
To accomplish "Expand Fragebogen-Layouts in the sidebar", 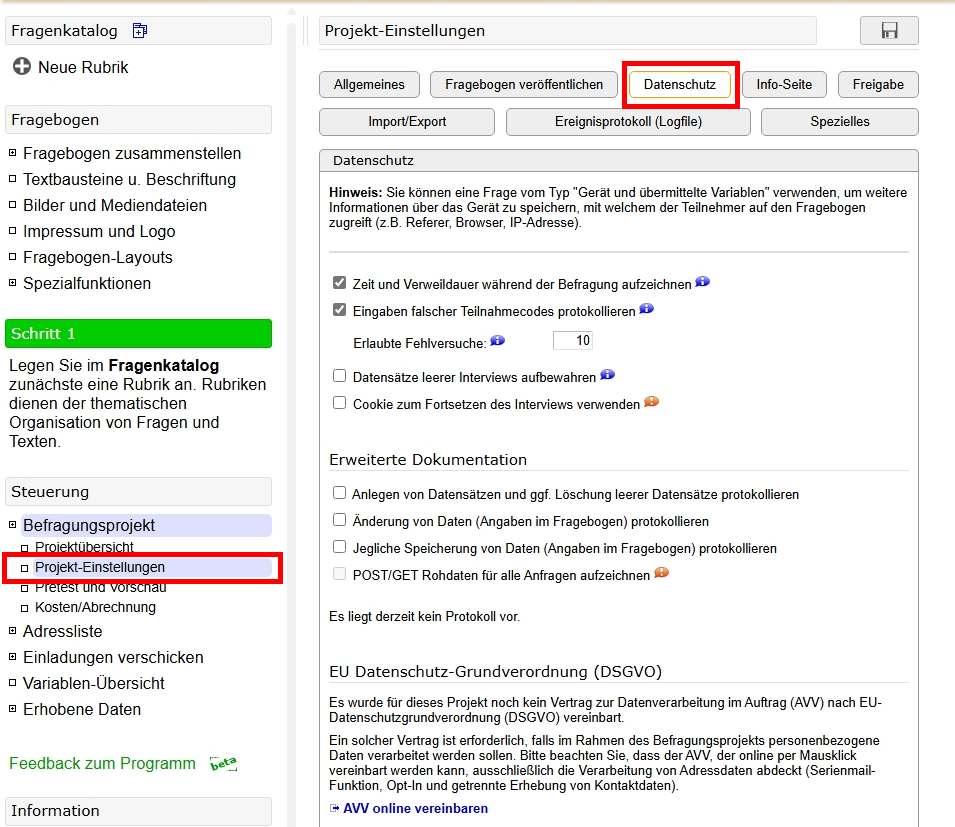I will click(10, 256).
